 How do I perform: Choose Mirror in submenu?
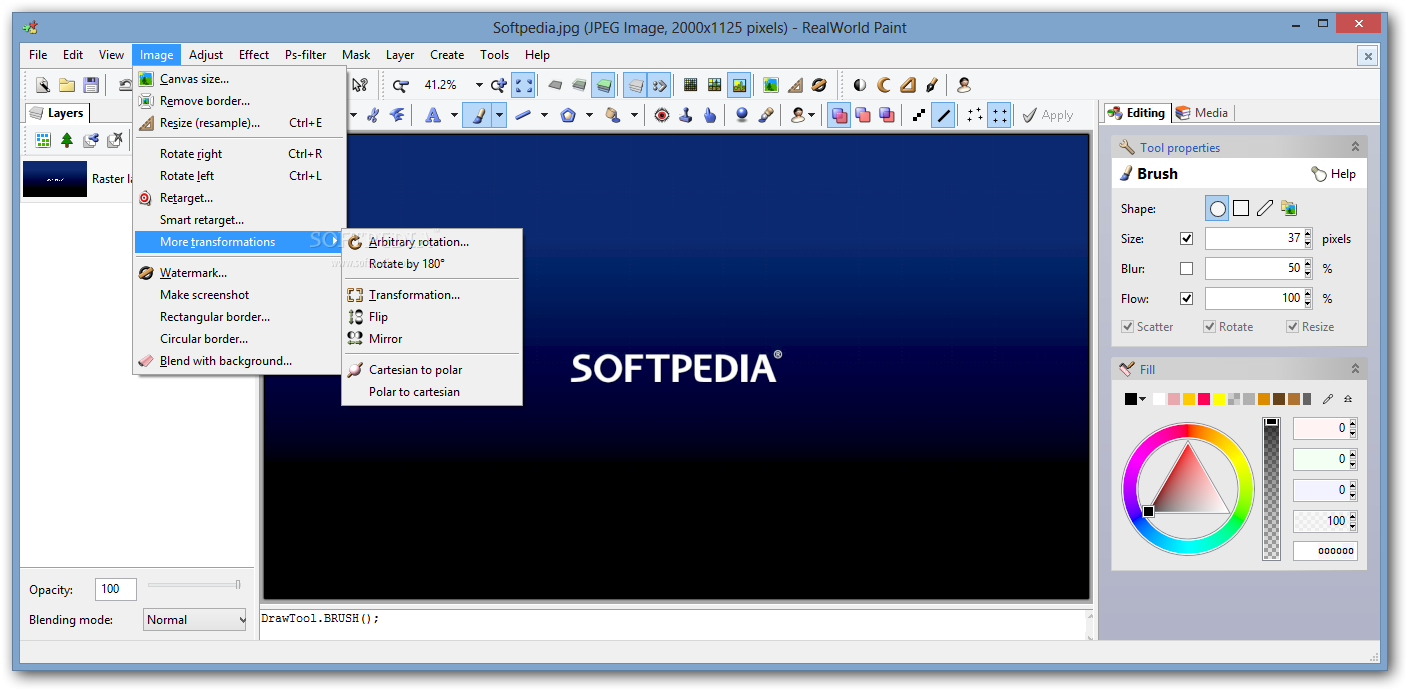431,339
